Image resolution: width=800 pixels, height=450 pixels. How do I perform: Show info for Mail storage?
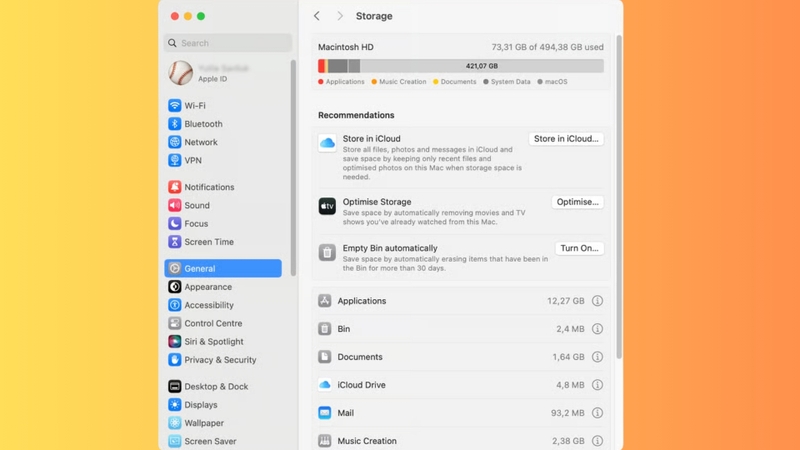(597, 413)
